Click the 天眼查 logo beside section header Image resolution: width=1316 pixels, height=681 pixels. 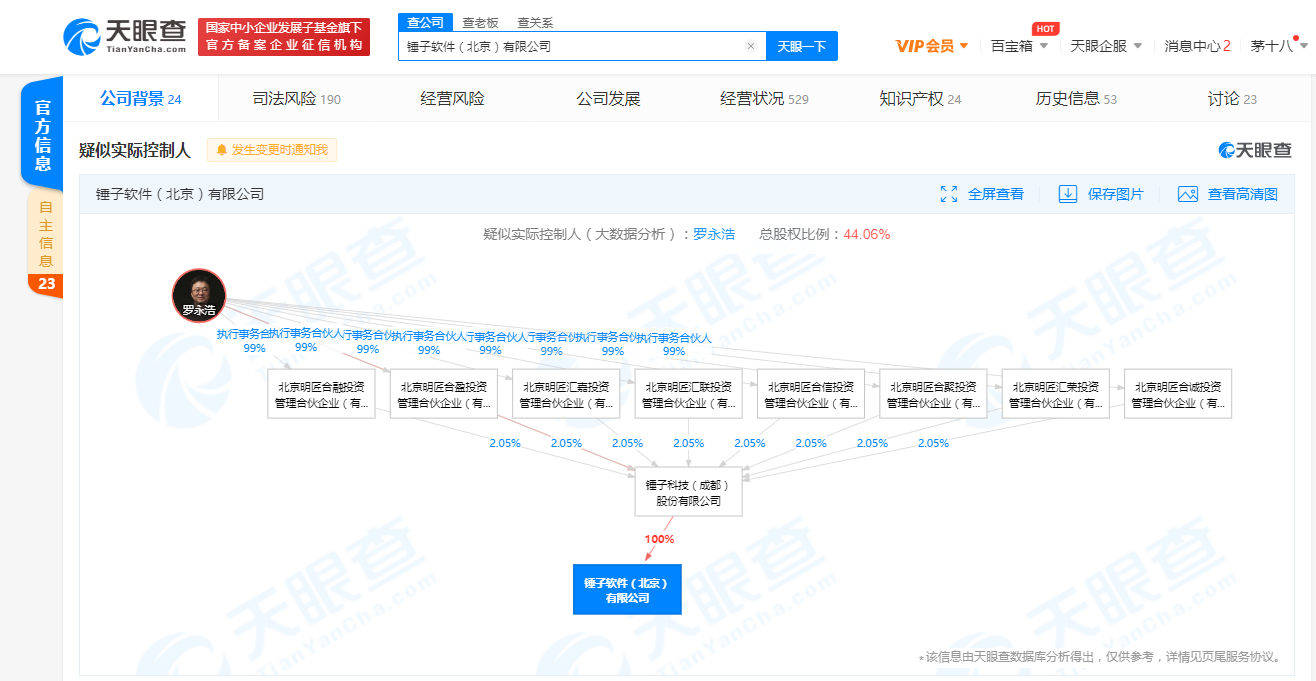pos(1255,150)
